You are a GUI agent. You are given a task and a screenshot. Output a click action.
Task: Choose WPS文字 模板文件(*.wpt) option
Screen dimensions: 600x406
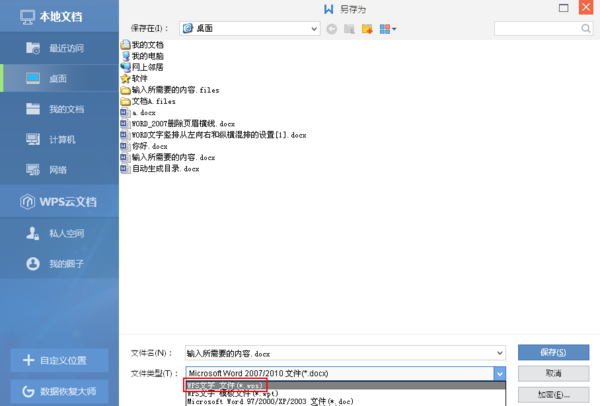point(346,393)
